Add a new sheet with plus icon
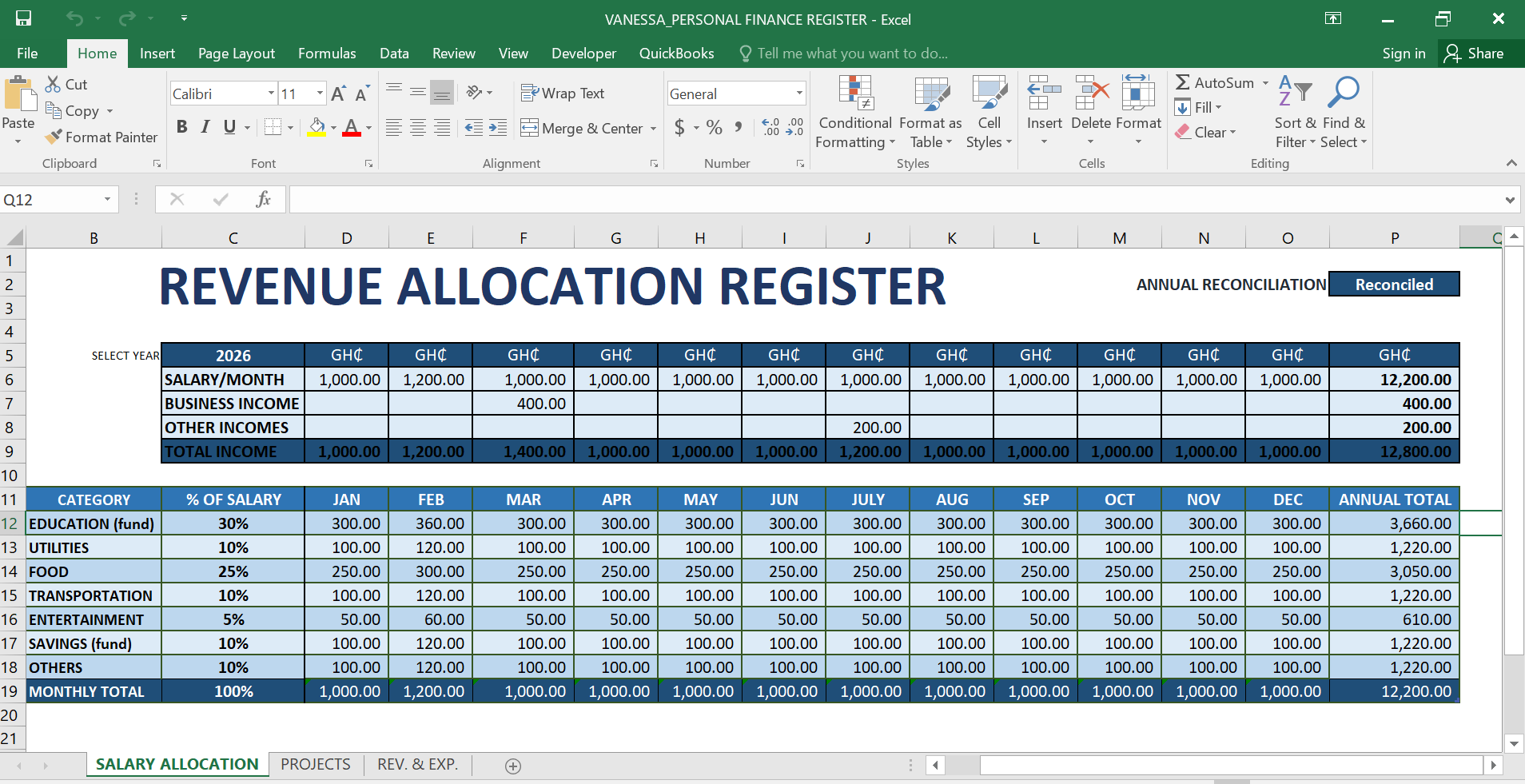The height and width of the screenshot is (784, 1525). click(x=513, y=766)
